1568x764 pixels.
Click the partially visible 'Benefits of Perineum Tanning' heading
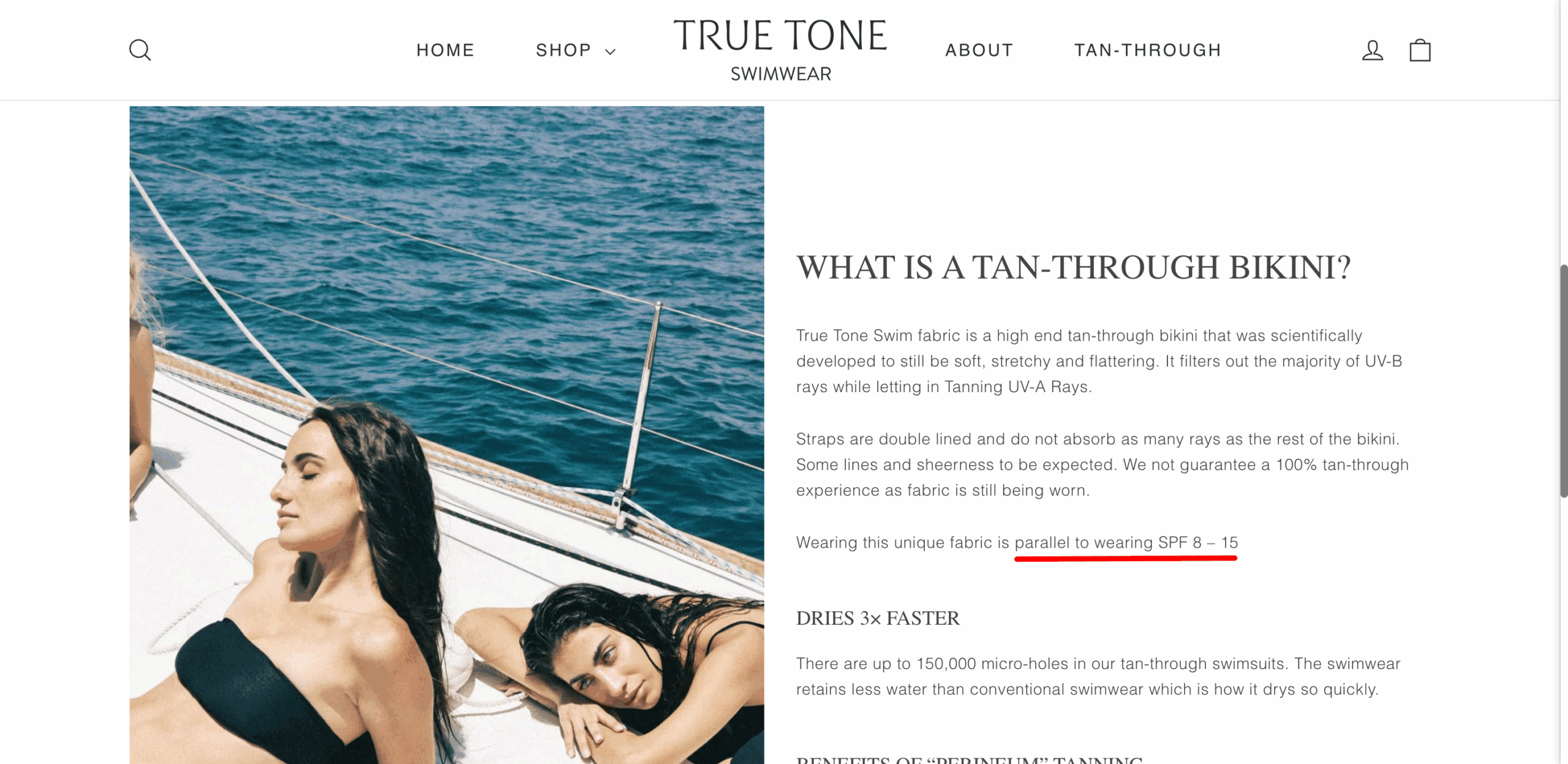(969, 760)
